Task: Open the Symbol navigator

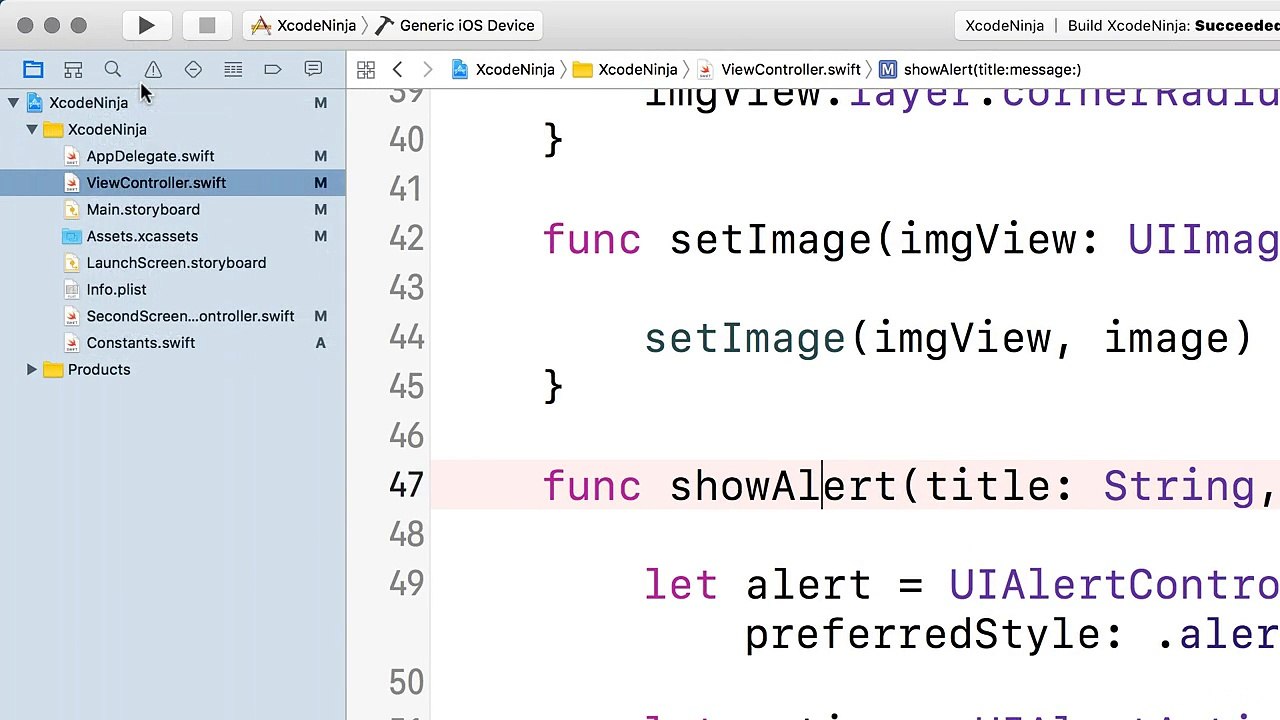Action: pos(73,69)
